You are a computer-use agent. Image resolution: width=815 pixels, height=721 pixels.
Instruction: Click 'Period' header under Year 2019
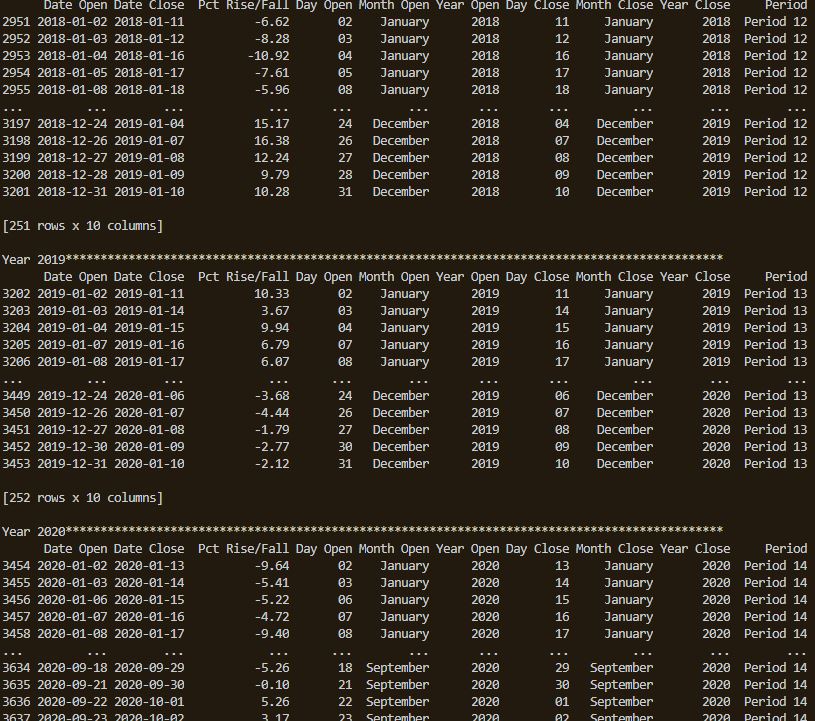tap(786, 277)
